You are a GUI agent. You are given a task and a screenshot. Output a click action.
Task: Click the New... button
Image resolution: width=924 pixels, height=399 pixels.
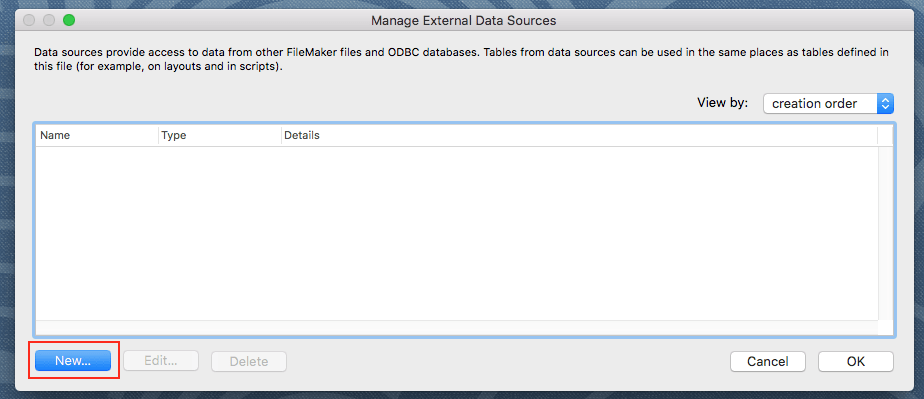click(72, 361)
